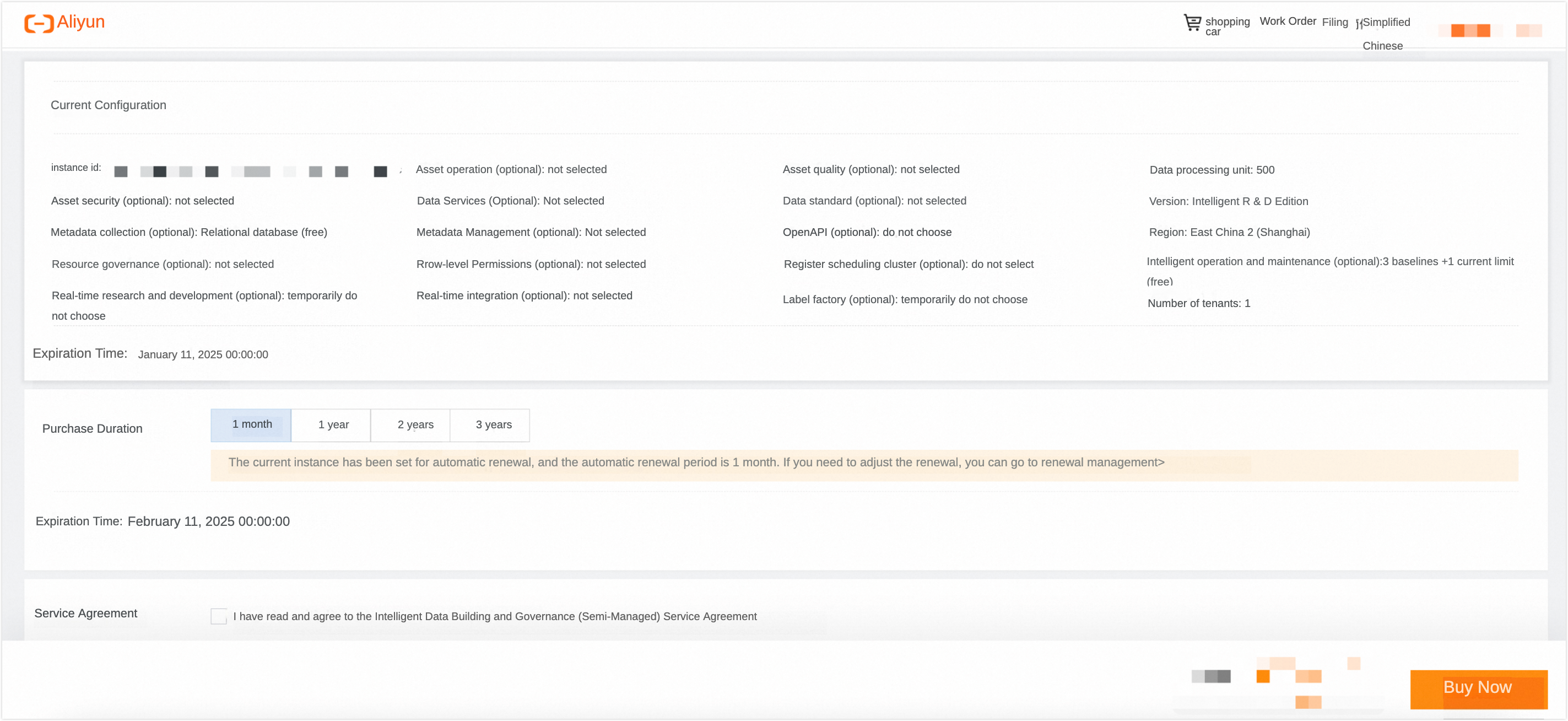Click the Aliyun brand name text
The image size is (1568, 721).
point(80,22)
